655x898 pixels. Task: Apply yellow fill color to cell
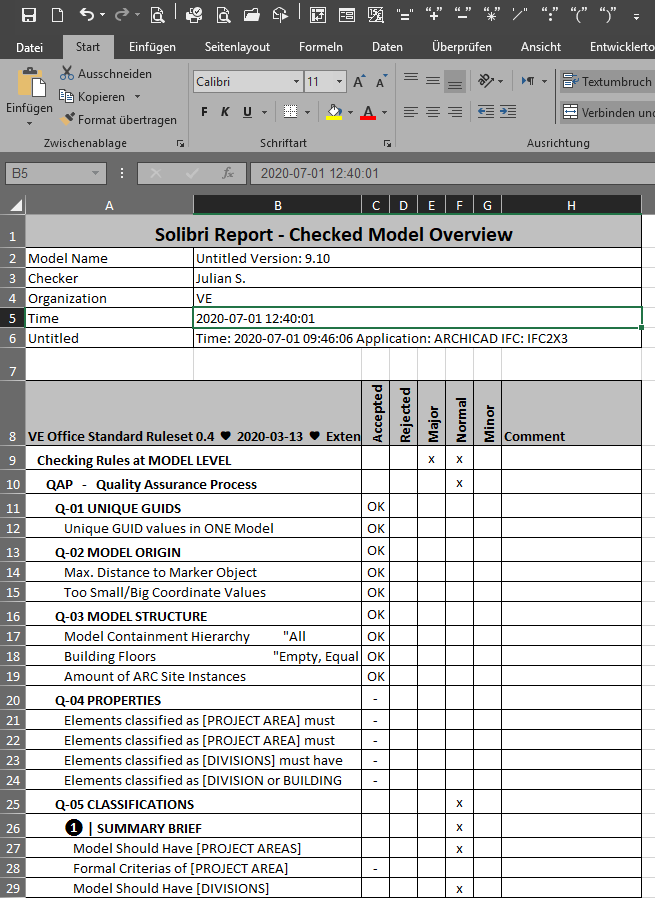click(x=334, y=112)
